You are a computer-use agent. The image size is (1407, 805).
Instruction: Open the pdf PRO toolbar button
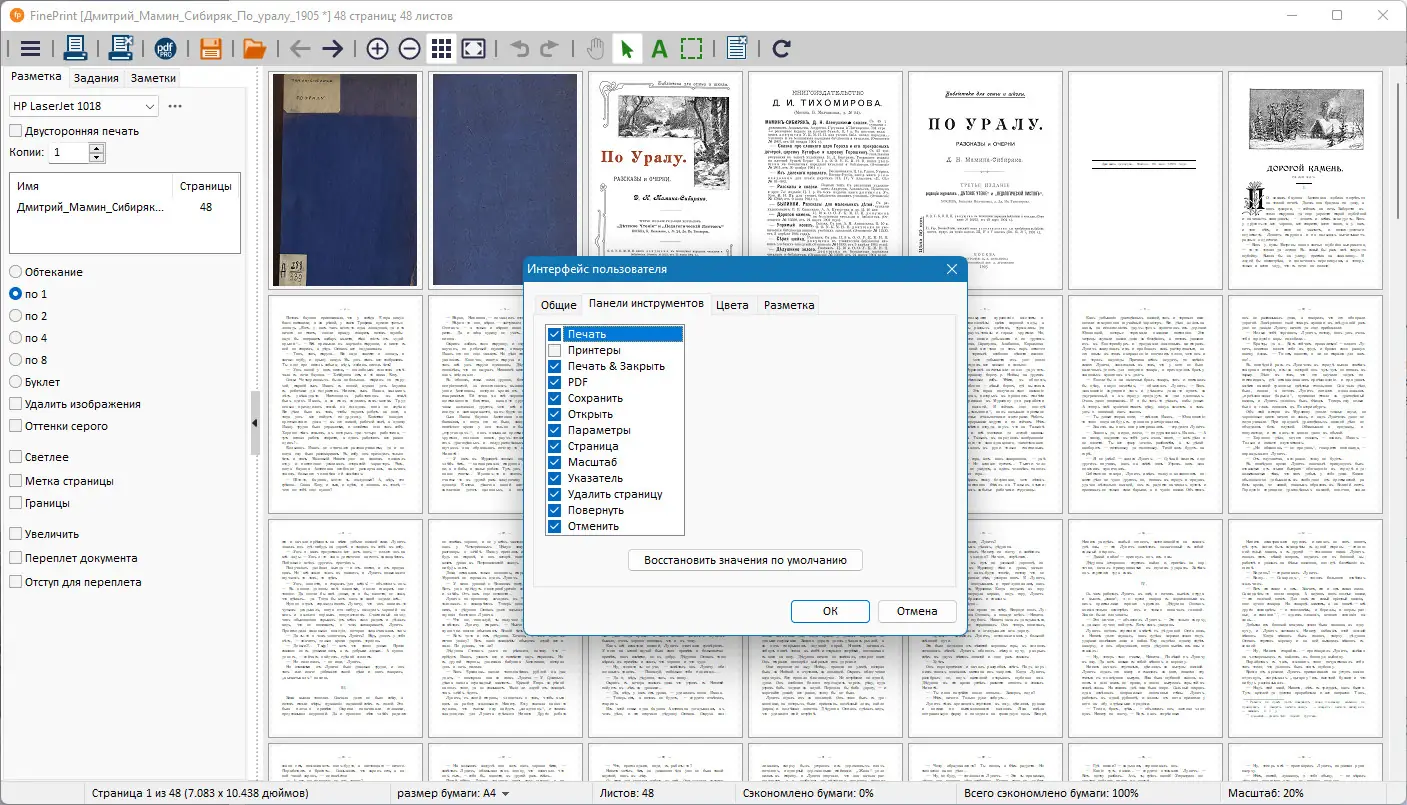[x=166, y=48]
